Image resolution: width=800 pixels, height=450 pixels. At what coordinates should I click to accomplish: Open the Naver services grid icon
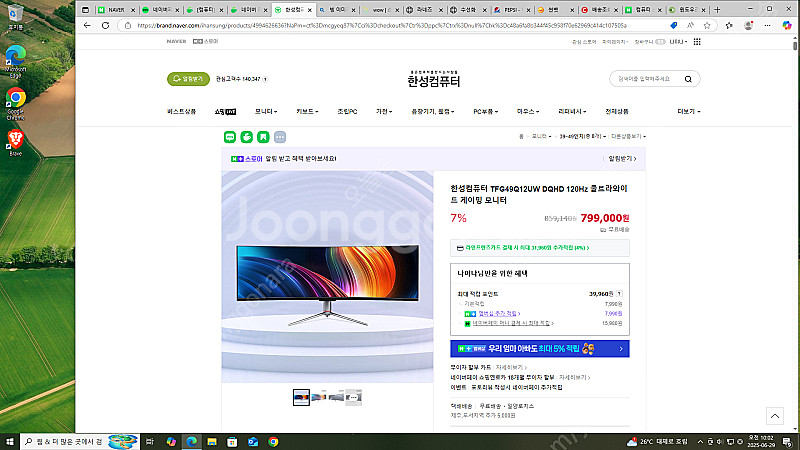(697, 42)
